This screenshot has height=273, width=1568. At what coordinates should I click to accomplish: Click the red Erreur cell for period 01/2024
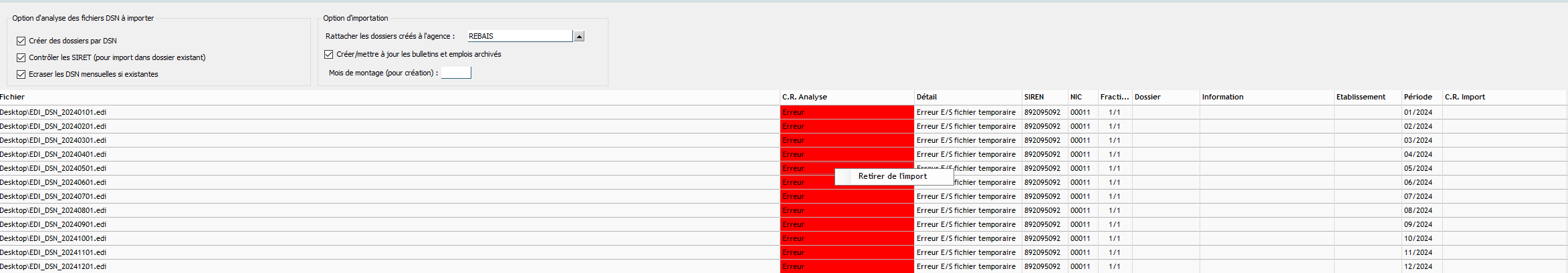pos(847,112)
